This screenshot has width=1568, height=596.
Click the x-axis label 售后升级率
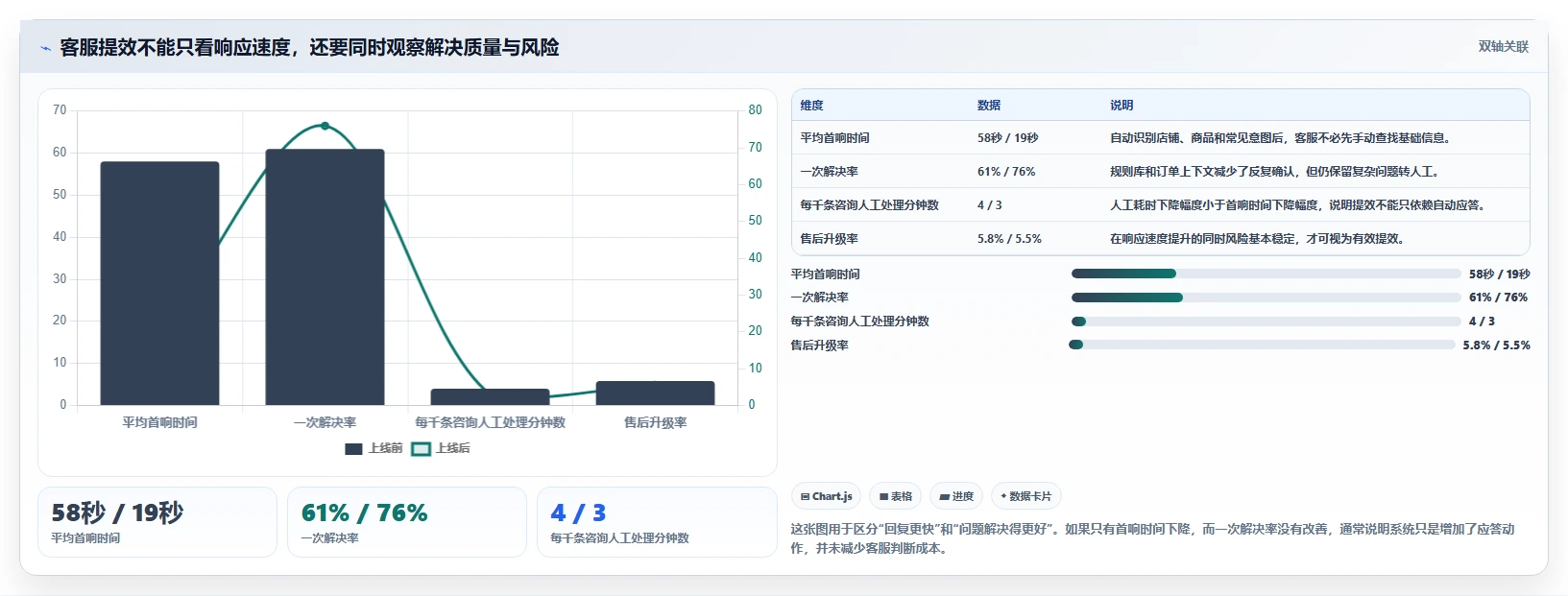[655, 422]
